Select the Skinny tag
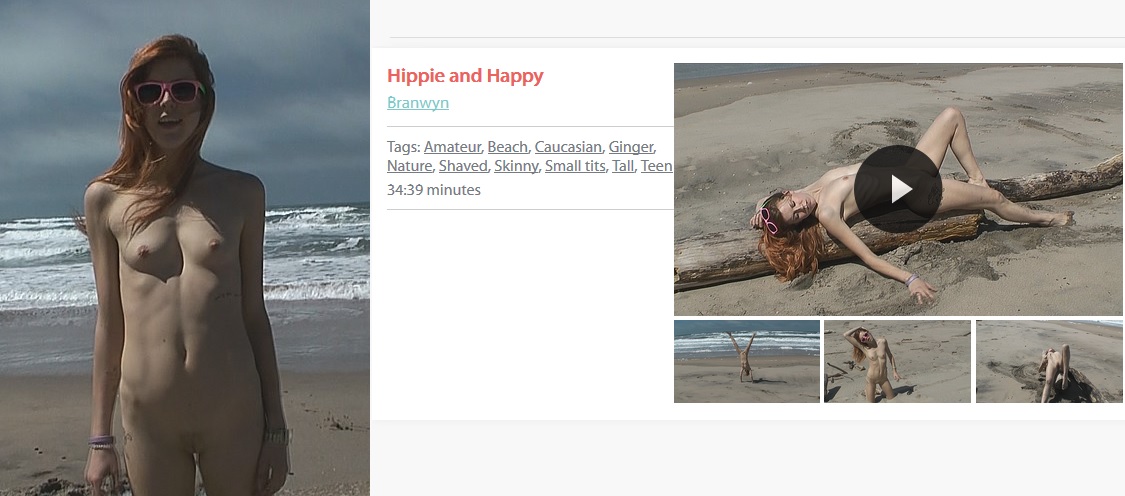The width and height of the screenshot is (1125, 496). (x=516, y=166)
